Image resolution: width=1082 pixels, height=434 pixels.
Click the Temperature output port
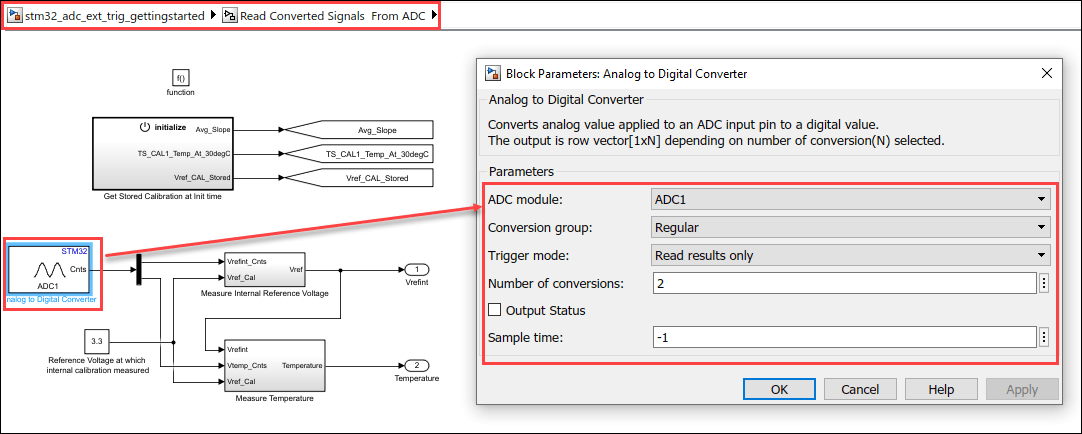[416, 365]
